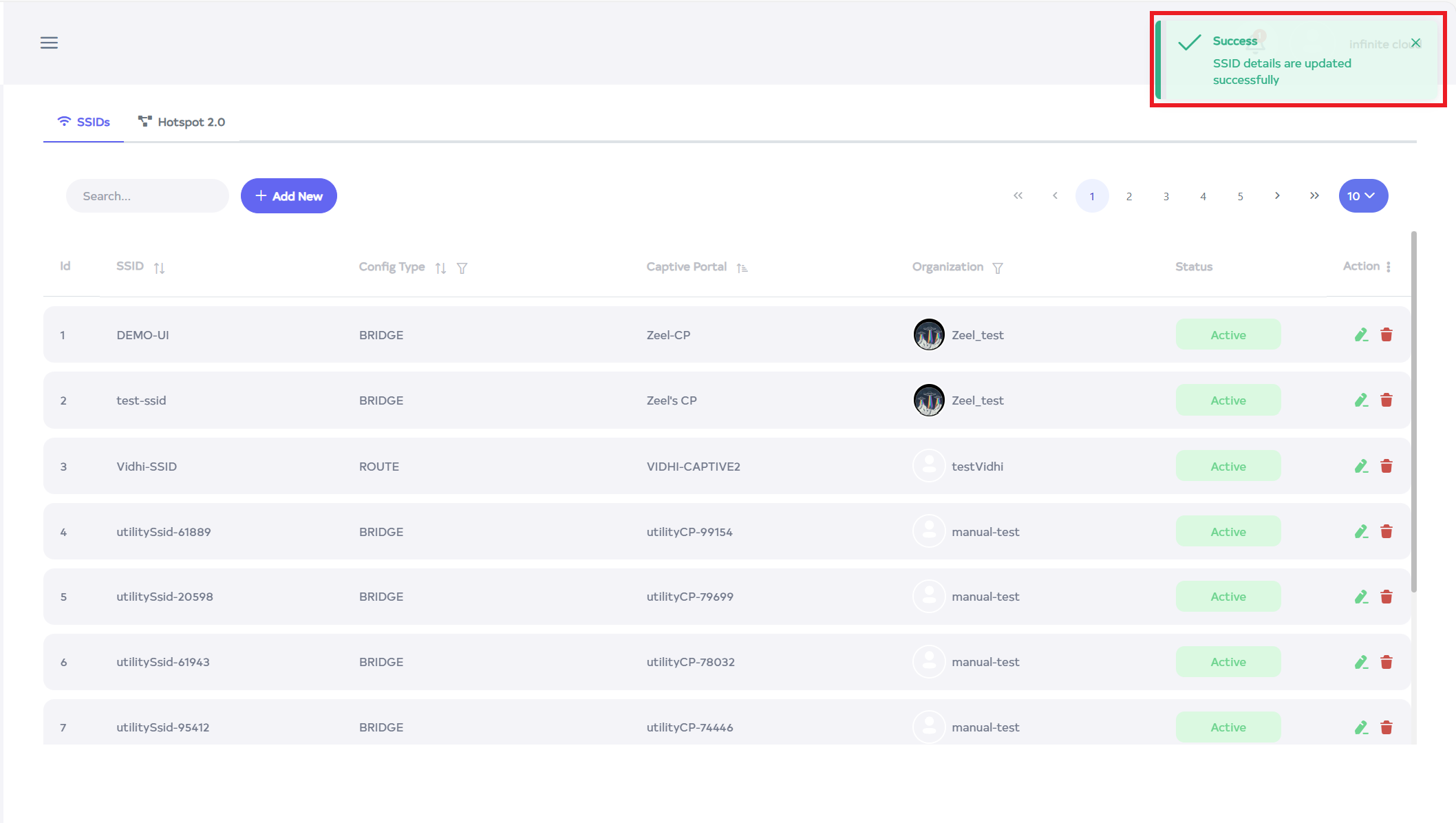
Task: Open the Config Type filter
Action: [x=462, y=268]
